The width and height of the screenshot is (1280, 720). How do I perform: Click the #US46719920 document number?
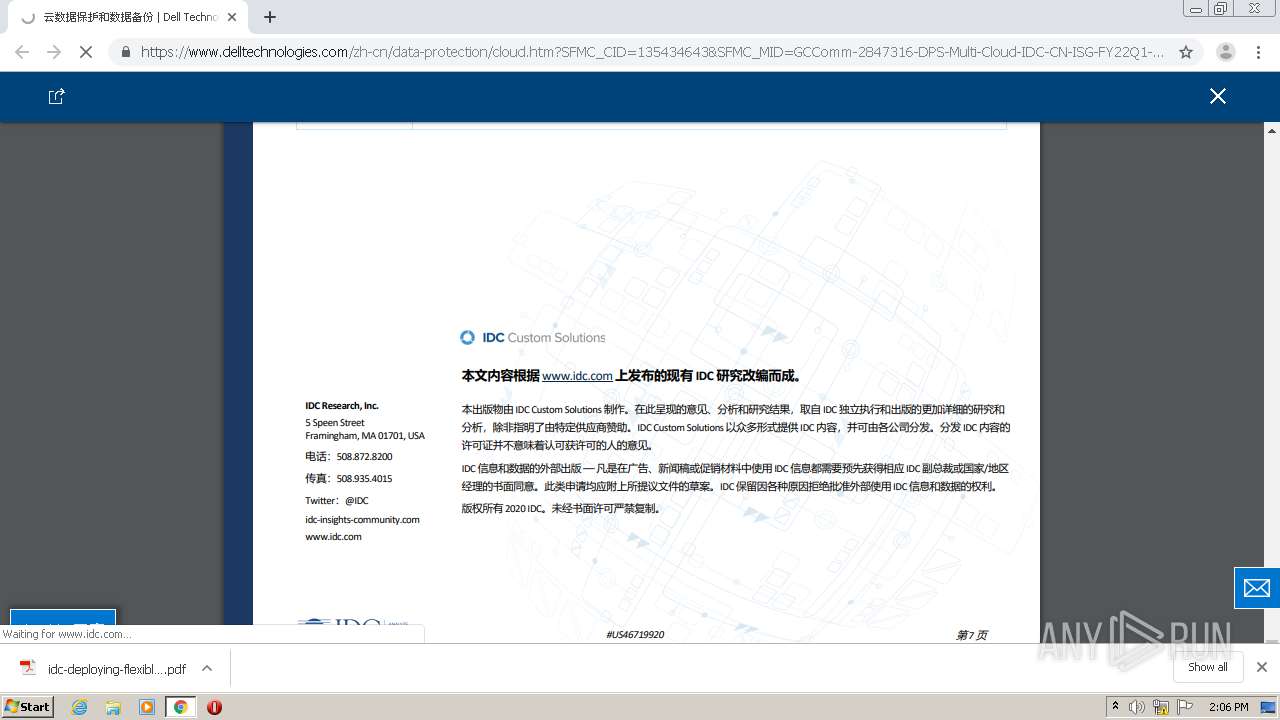pyautogui.click(x=635, y=635)
